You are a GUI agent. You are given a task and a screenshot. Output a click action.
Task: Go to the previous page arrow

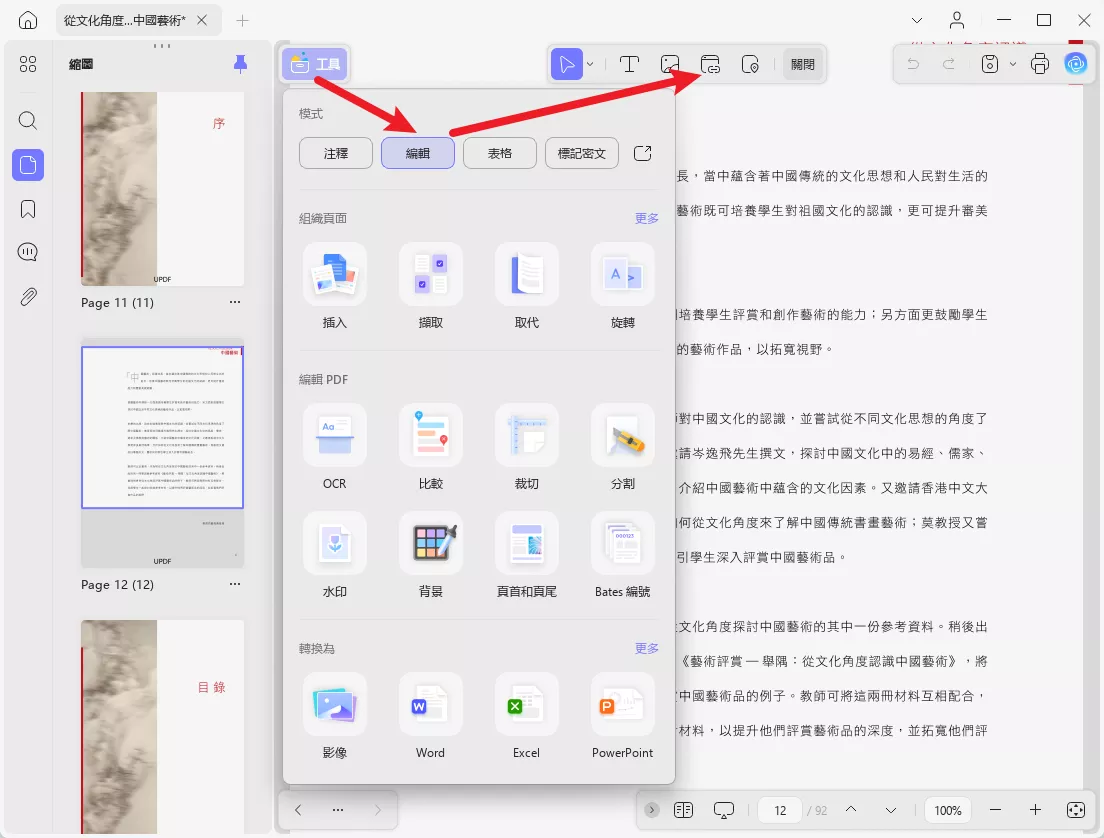pos(851,810)
